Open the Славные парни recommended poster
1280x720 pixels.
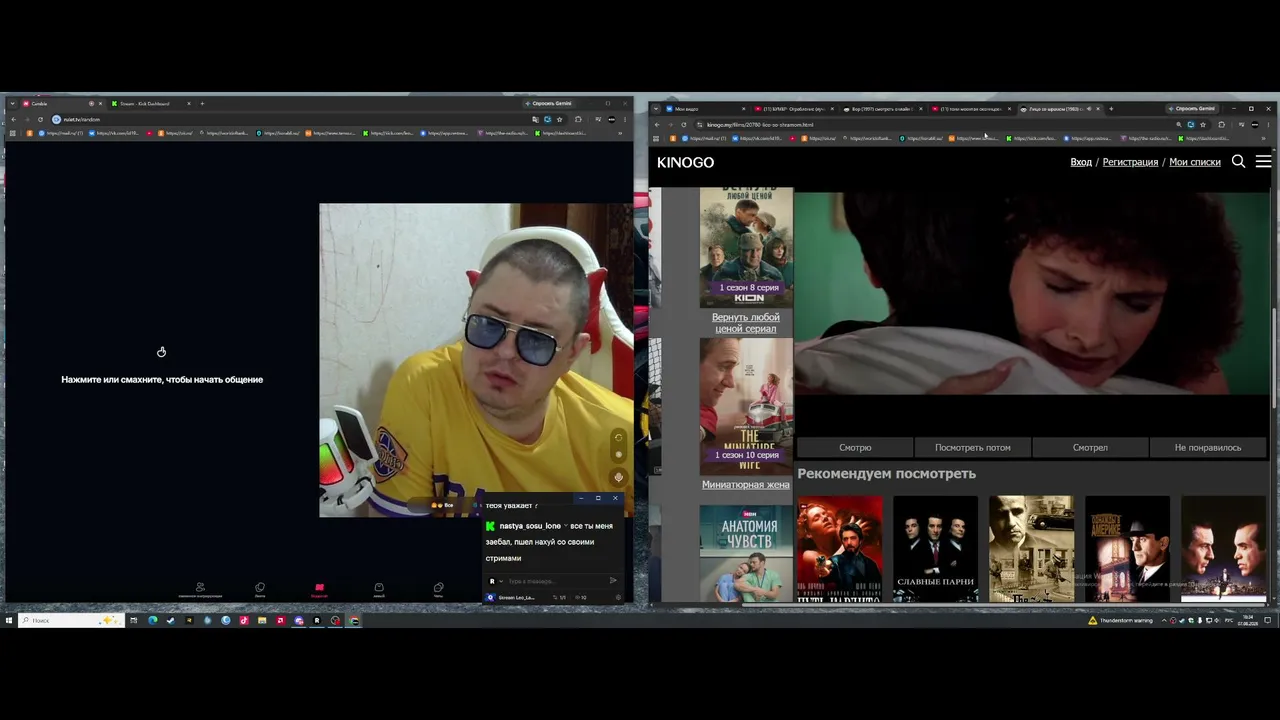coord(935,549)
